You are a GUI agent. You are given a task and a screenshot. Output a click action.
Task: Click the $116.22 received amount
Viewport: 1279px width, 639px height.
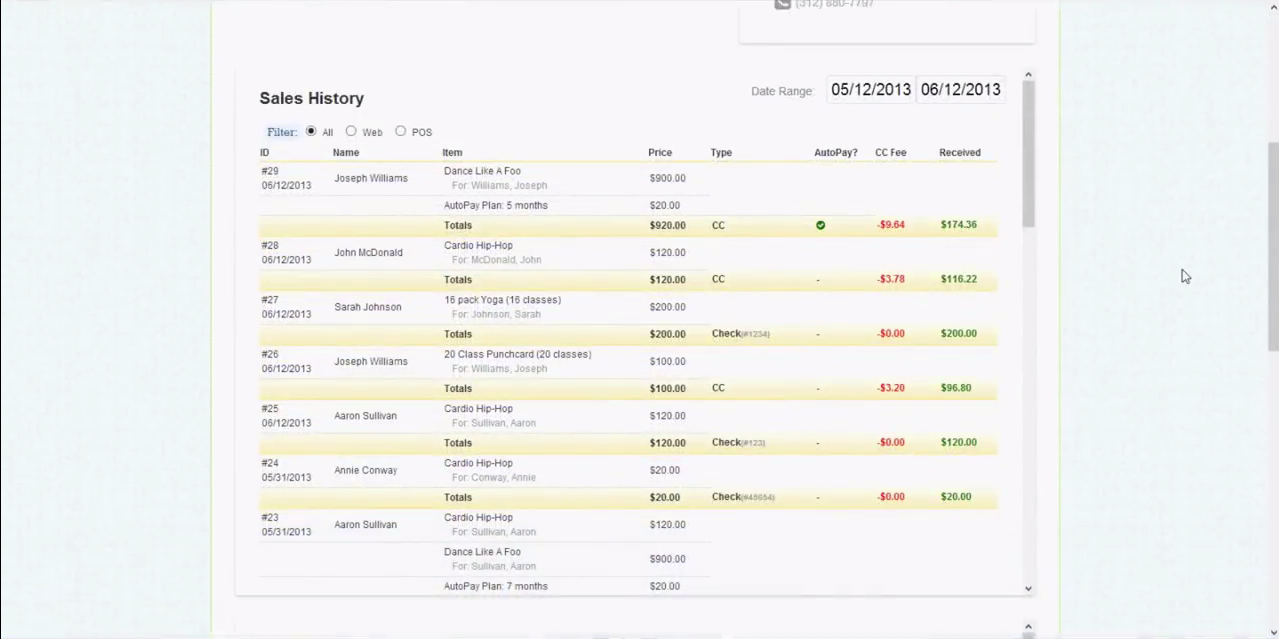tap(959, 279)
